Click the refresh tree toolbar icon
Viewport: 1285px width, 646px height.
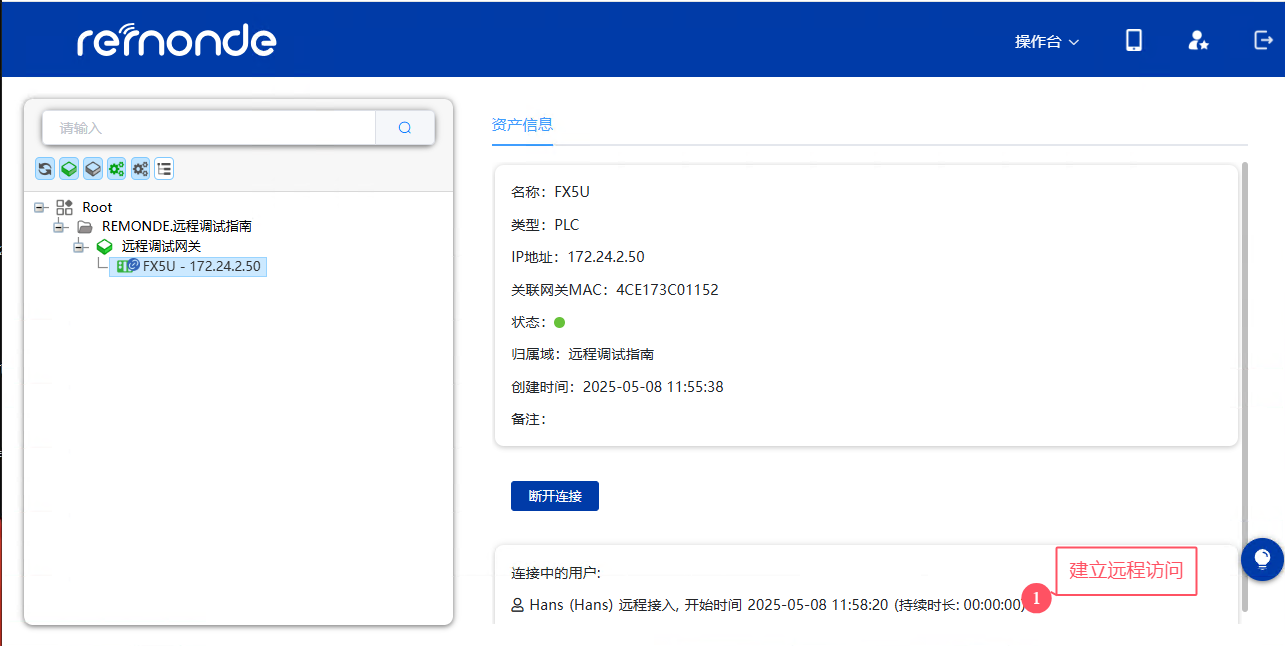pos(45,169)
